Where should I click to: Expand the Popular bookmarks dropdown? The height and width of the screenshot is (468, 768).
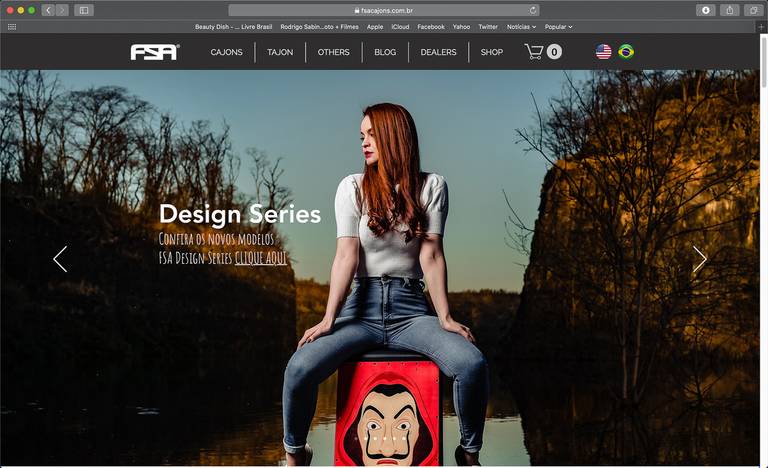558,27
